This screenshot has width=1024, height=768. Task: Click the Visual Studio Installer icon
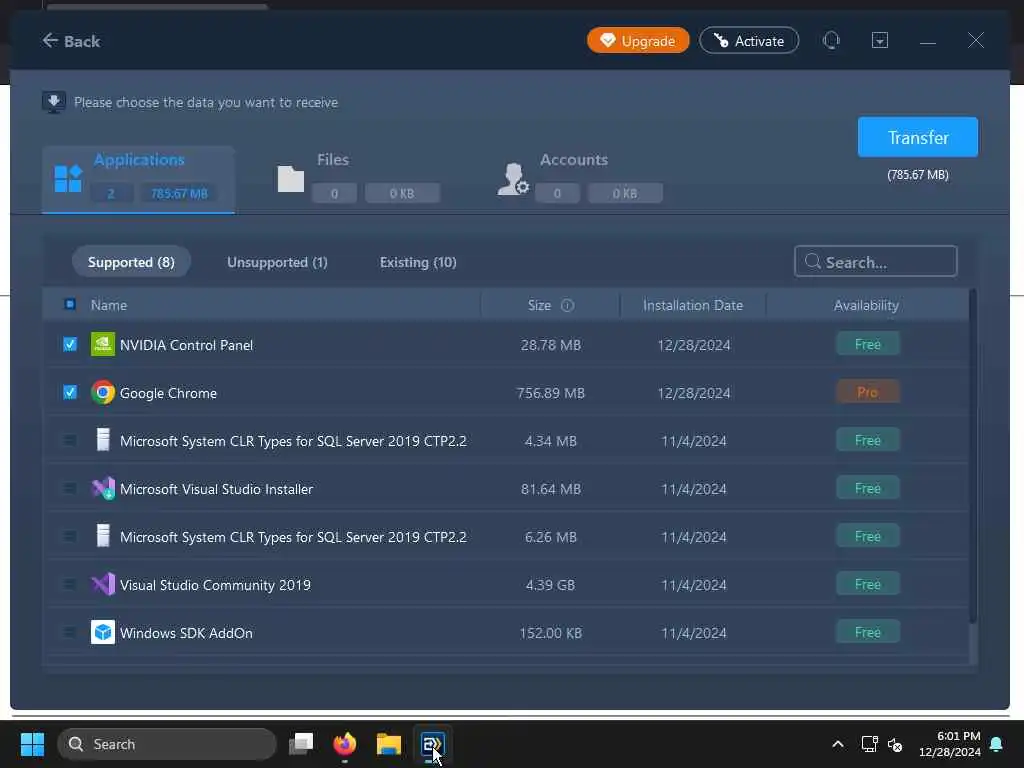coord(103,488)
